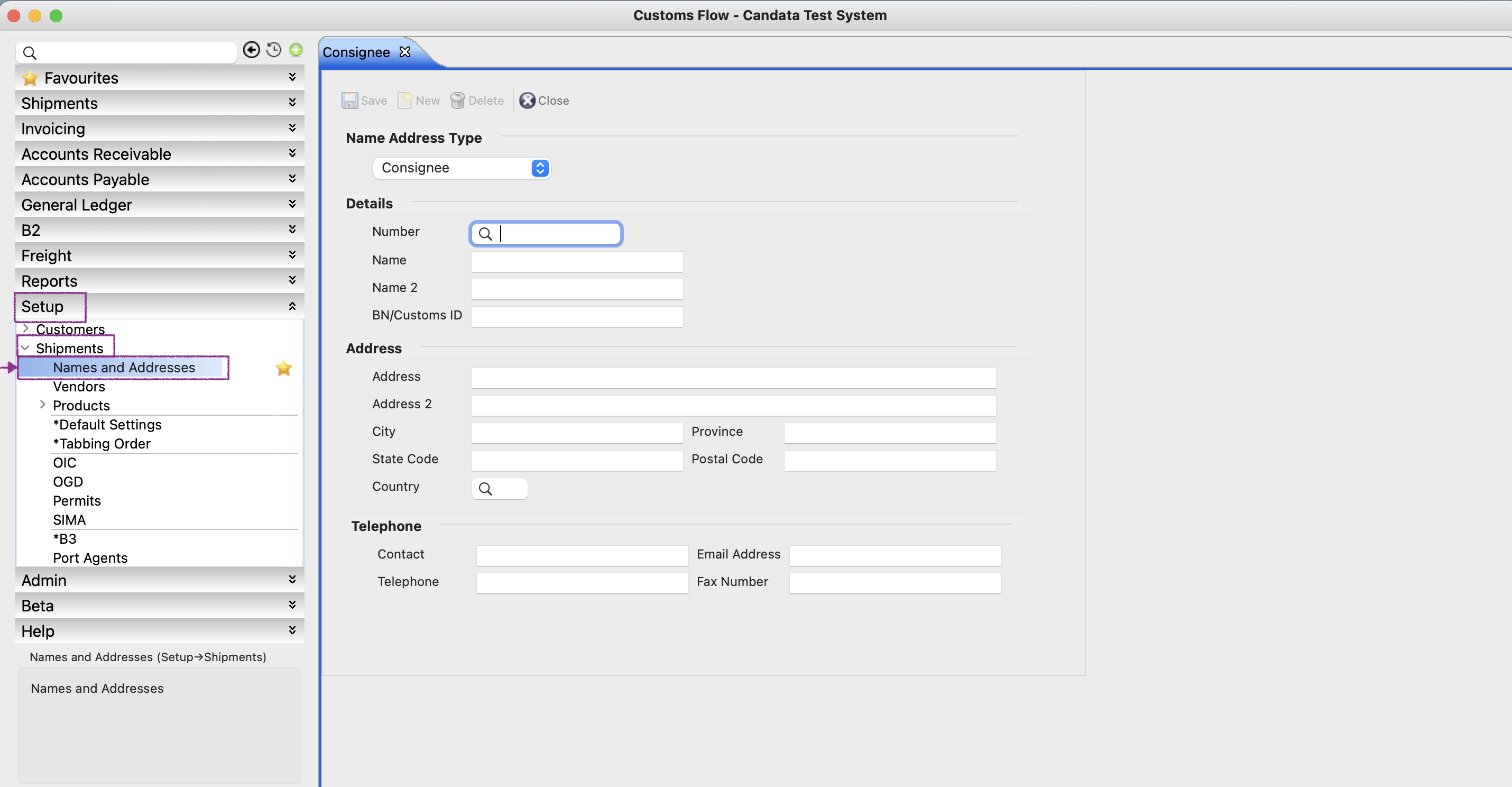Click the BN/Customs ID input field
The width and height of the screenshot is (1512, 787).
[x=576, y=317]
